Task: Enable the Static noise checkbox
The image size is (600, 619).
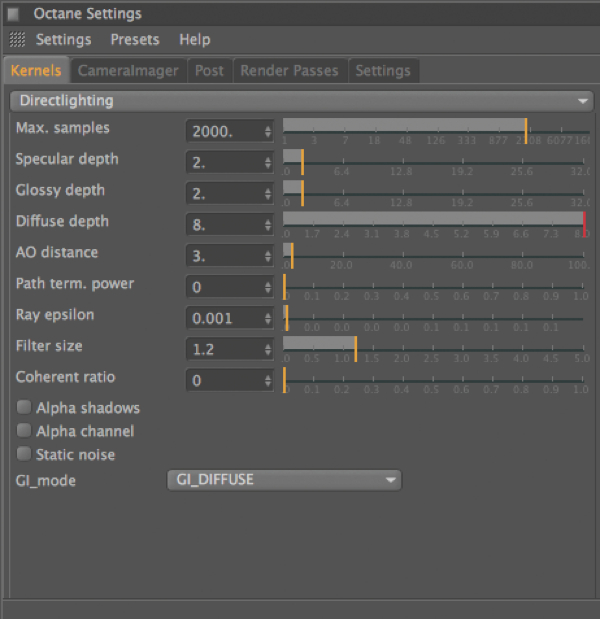Action: 24,454
